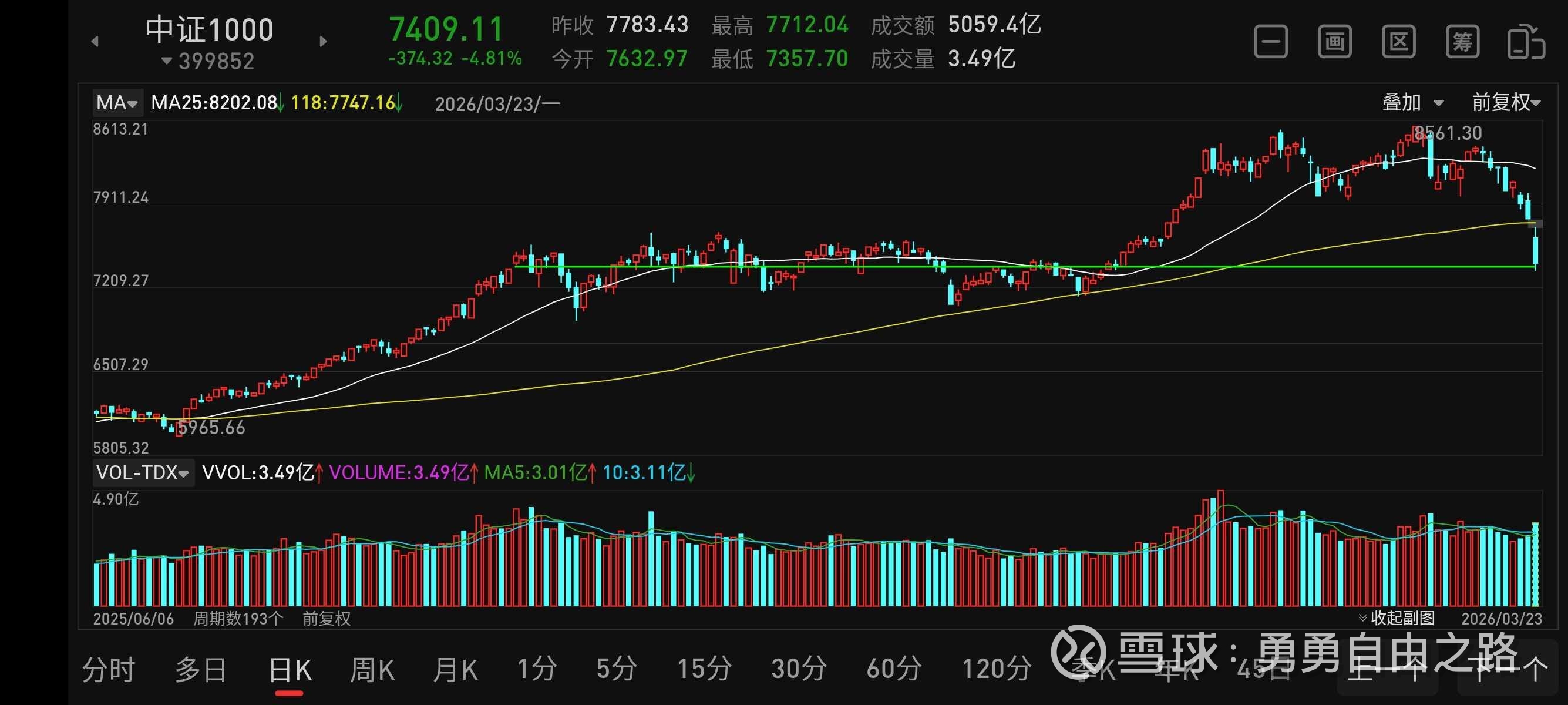Image resolution: width=1568 pixels, height=705 pixels.
Task: Click the 区 interval statistics icon
Action: (x=1398, y=42)
